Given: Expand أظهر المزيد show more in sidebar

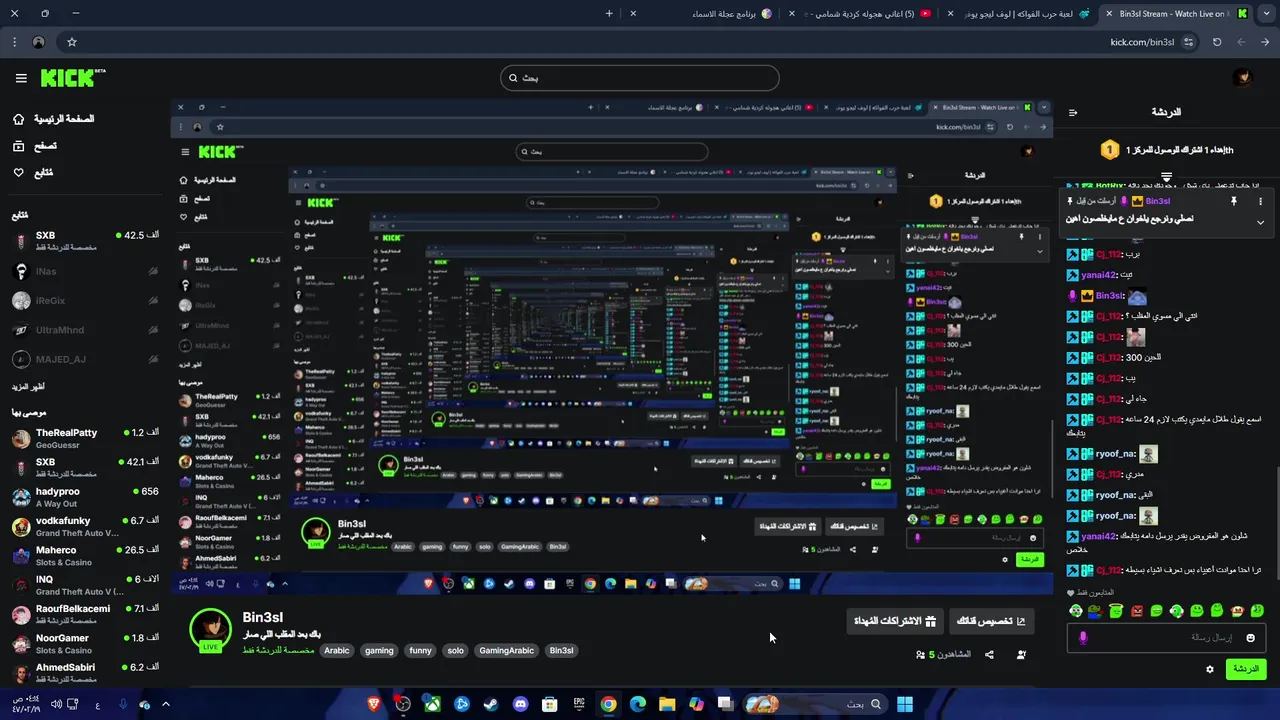Looking at the screenshot, I should tap(28, 387).
